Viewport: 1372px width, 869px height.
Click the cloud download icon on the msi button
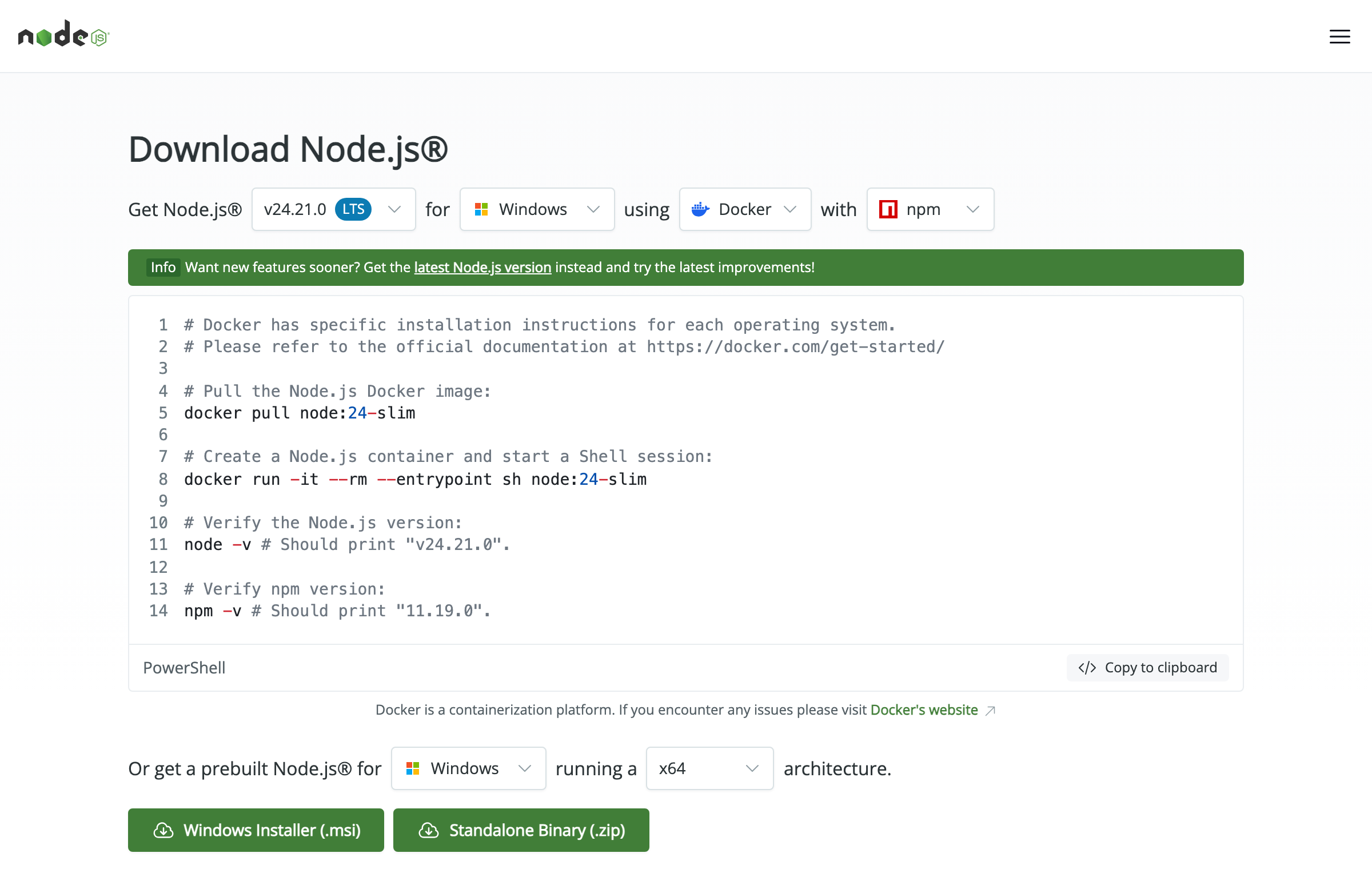[x=163, y=830]
